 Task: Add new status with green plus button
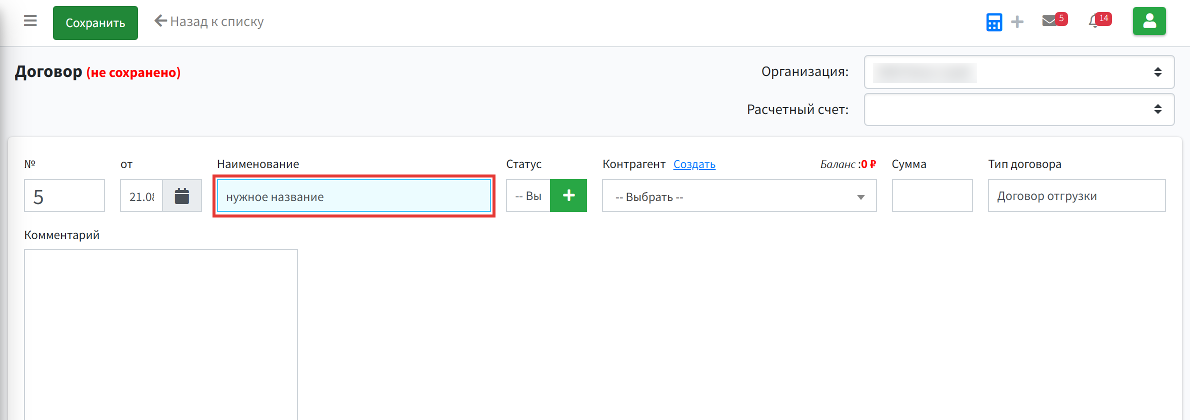568,196
